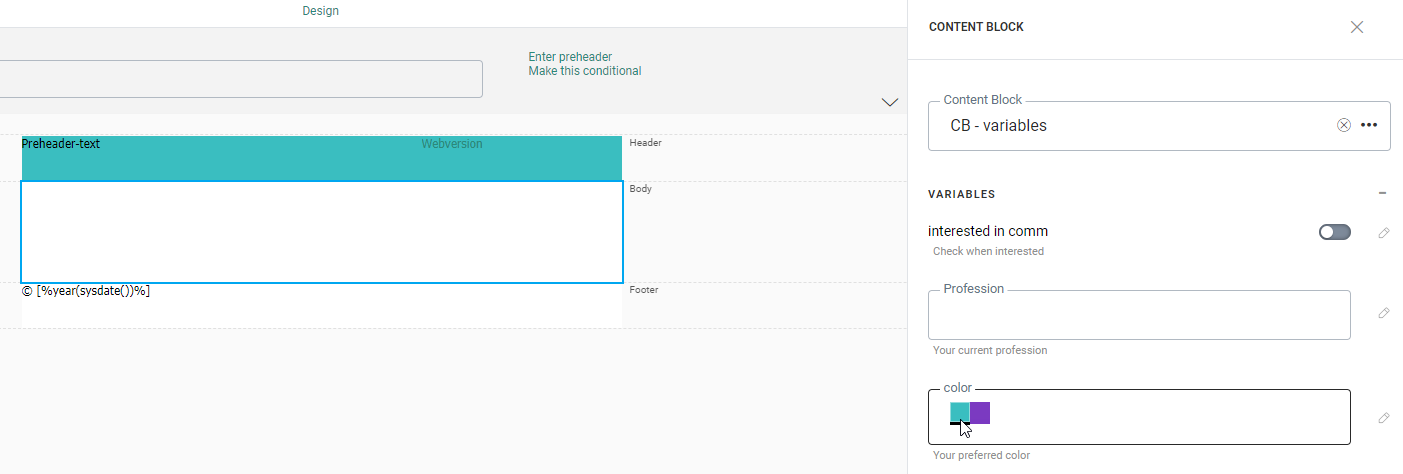Open the Content Block selector field

[x=1130, y=126]
